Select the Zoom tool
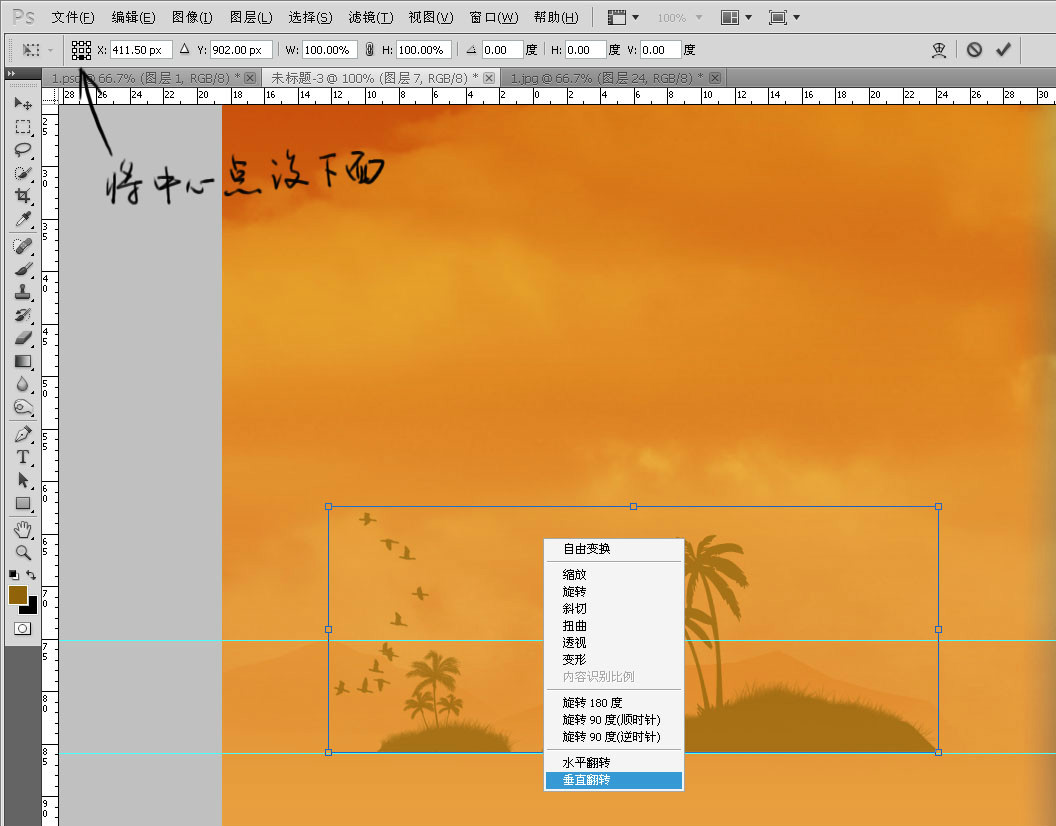This screenshot has height=826, width=1056. click(x=23, y=552)
